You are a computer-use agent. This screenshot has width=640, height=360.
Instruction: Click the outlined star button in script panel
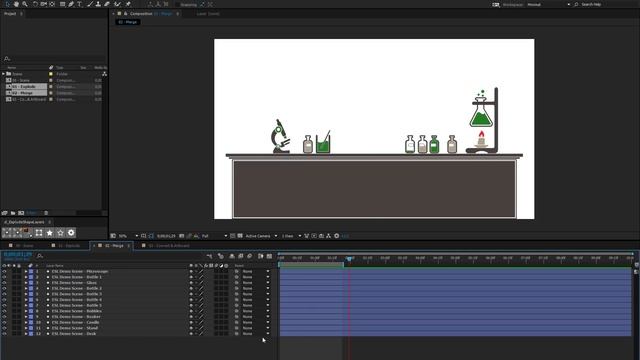(60, 233)
